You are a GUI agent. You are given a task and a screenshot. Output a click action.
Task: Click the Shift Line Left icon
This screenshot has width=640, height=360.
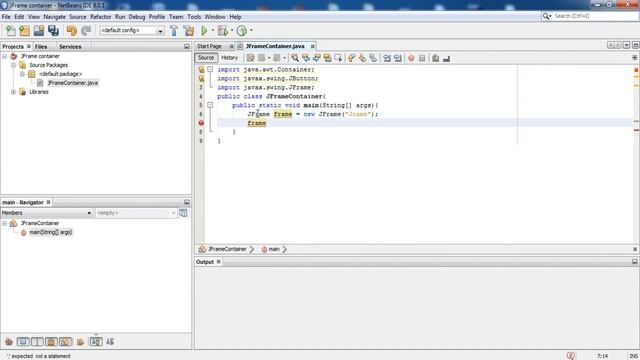coord(387,58)
